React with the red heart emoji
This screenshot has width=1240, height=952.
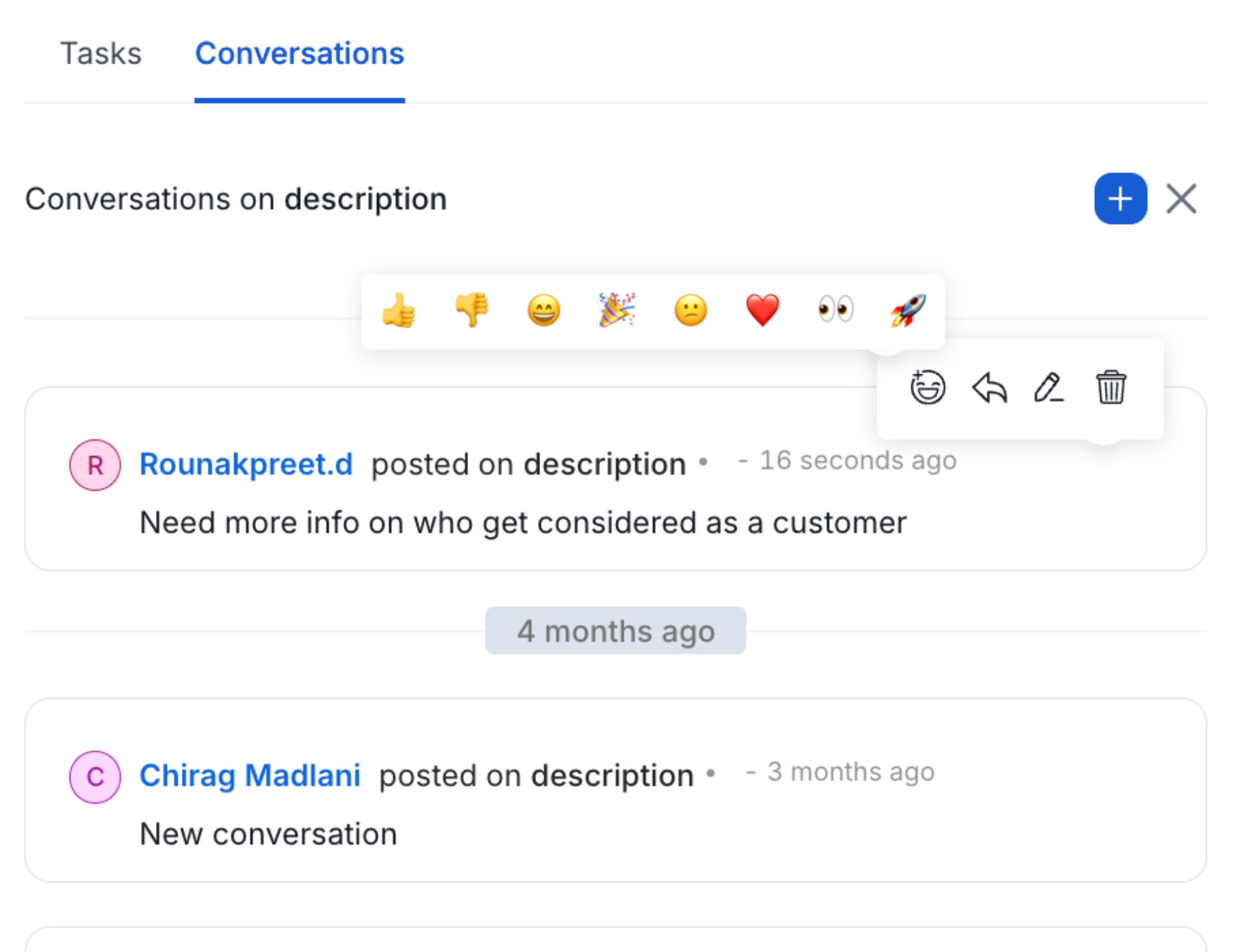(x=761, y=310)
